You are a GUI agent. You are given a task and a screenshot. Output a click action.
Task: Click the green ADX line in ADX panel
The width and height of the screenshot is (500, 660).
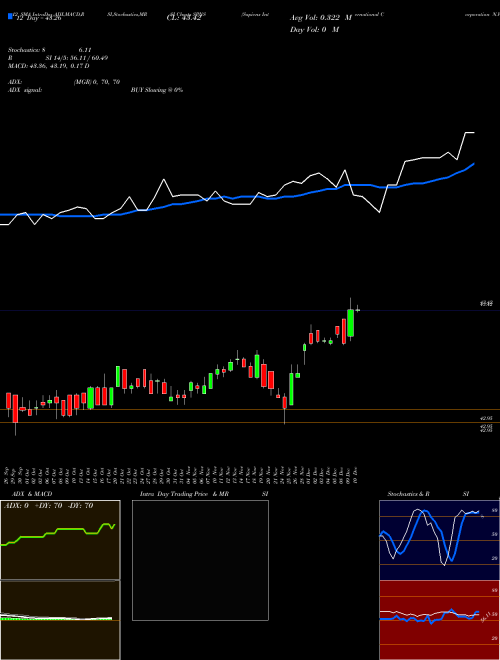click(x=58, y=533)
